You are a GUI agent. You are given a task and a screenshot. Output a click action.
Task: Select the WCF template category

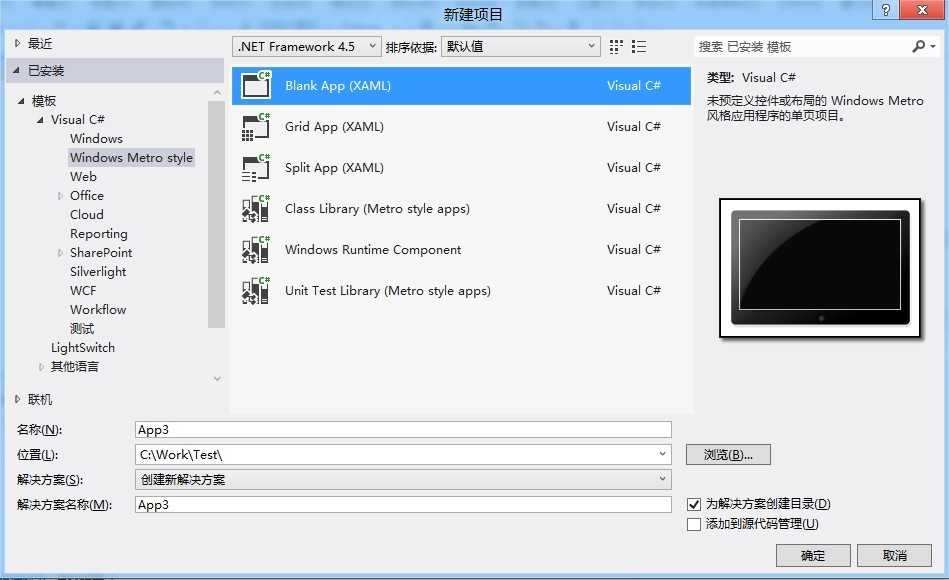tap(83, 291)
